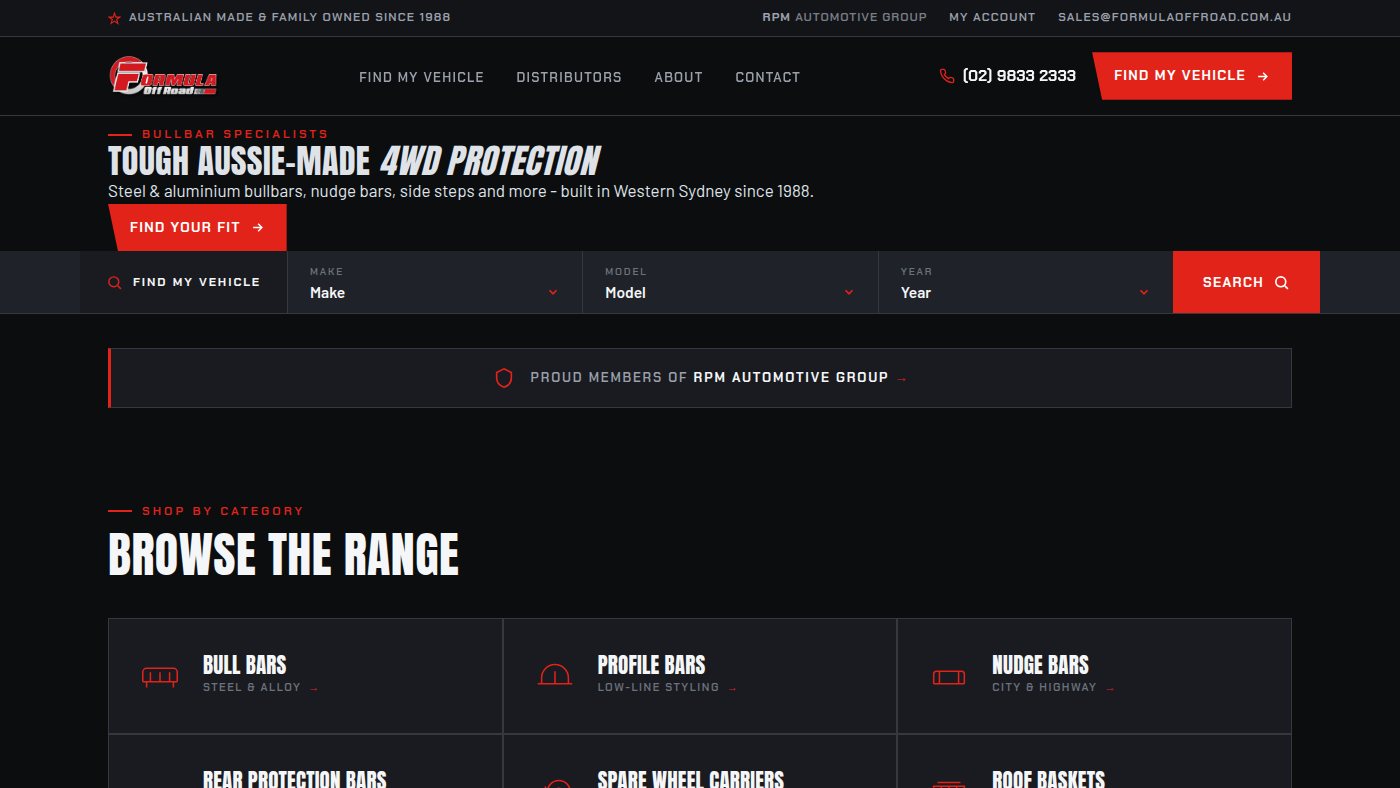This screenshot has height=788, width=1400.
Task: Click the Year dropdown chevron
Action: coord(1144,293)
